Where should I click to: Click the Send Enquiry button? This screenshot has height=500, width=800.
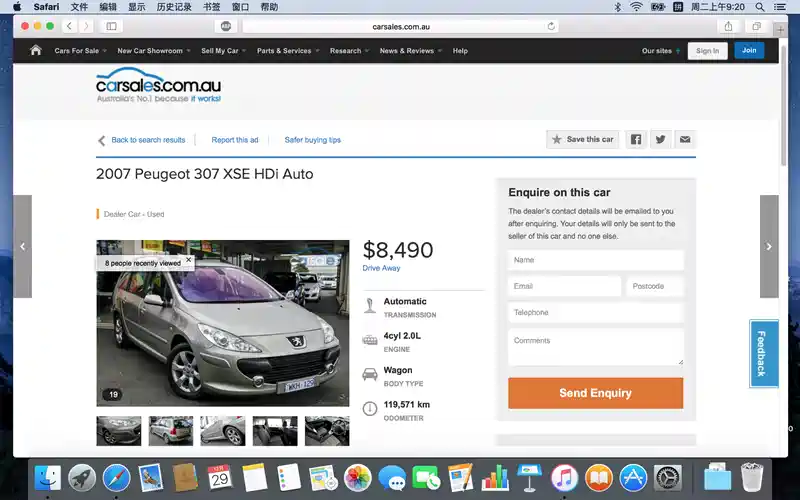pyautogui.click(x=595, y=393)
